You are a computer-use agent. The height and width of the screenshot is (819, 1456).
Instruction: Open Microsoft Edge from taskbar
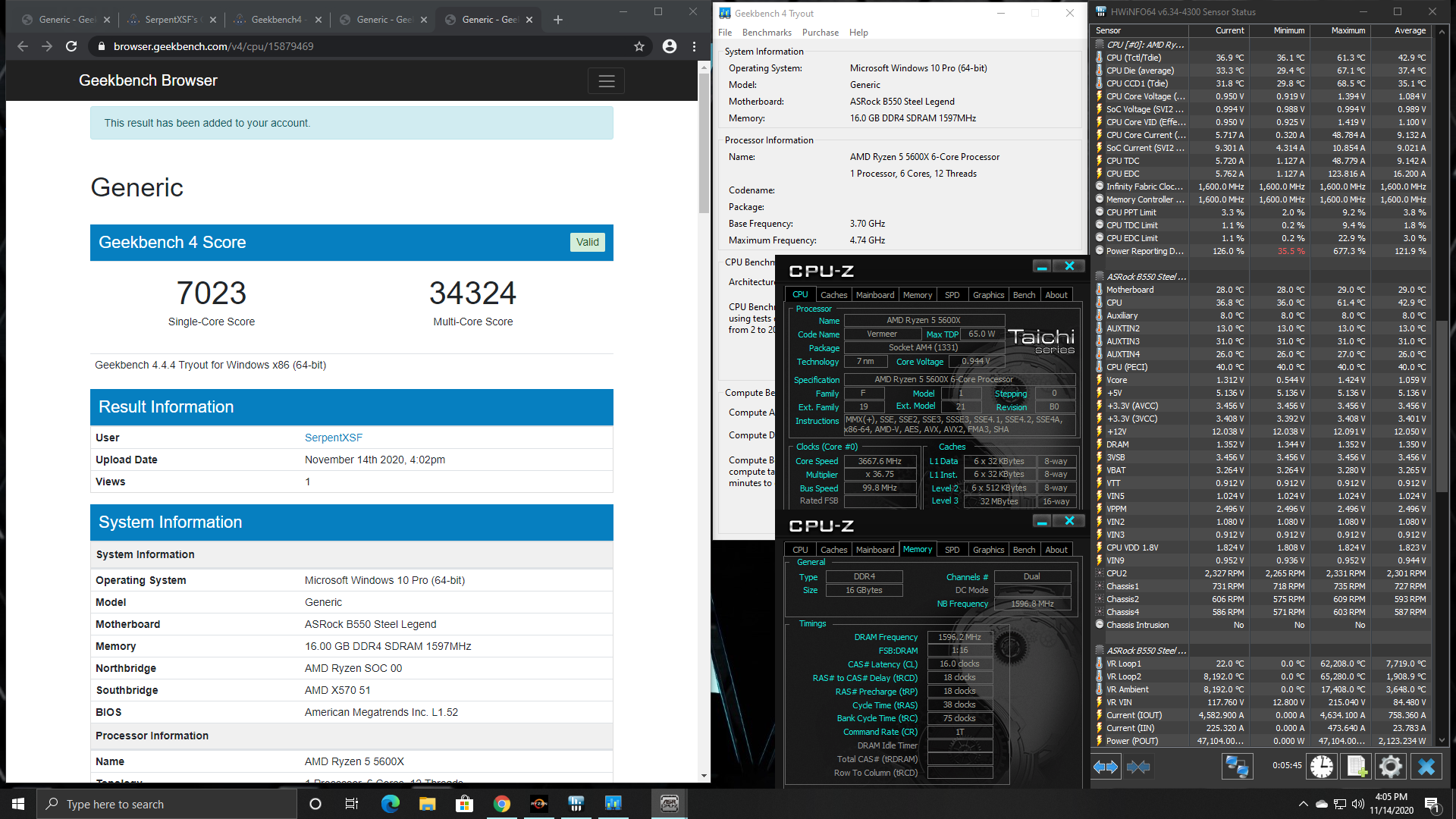[x=390, y=804]
